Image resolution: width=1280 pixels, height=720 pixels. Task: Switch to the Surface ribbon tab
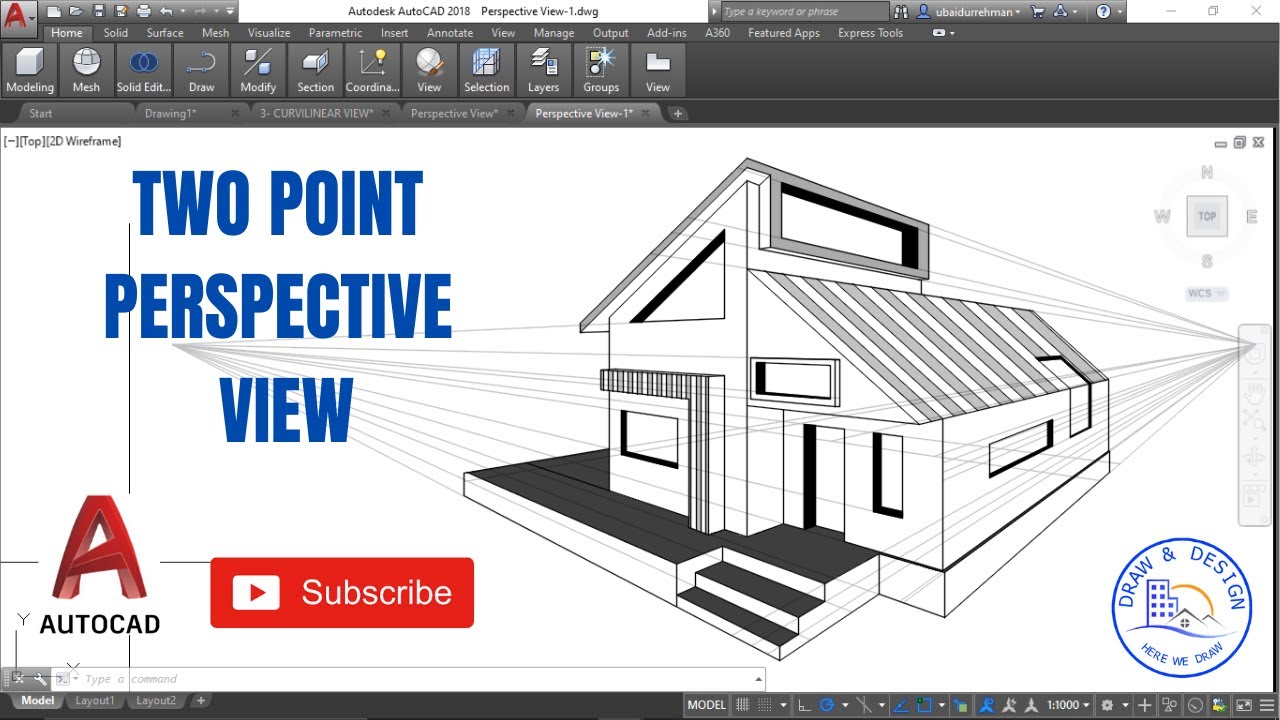[x=165, y=33]
